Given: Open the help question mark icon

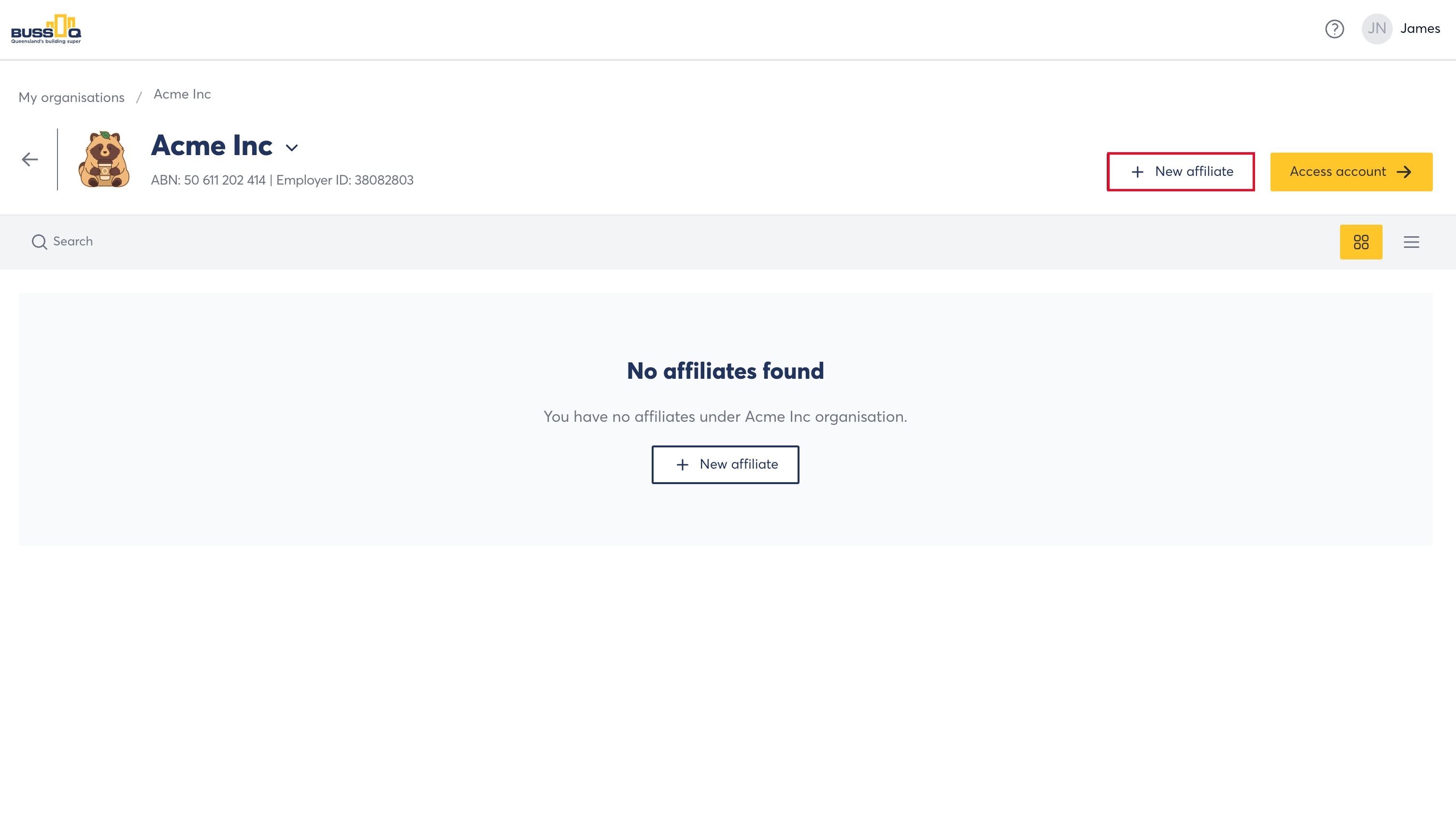Looking at the screenshot, I should (1334, 29).
